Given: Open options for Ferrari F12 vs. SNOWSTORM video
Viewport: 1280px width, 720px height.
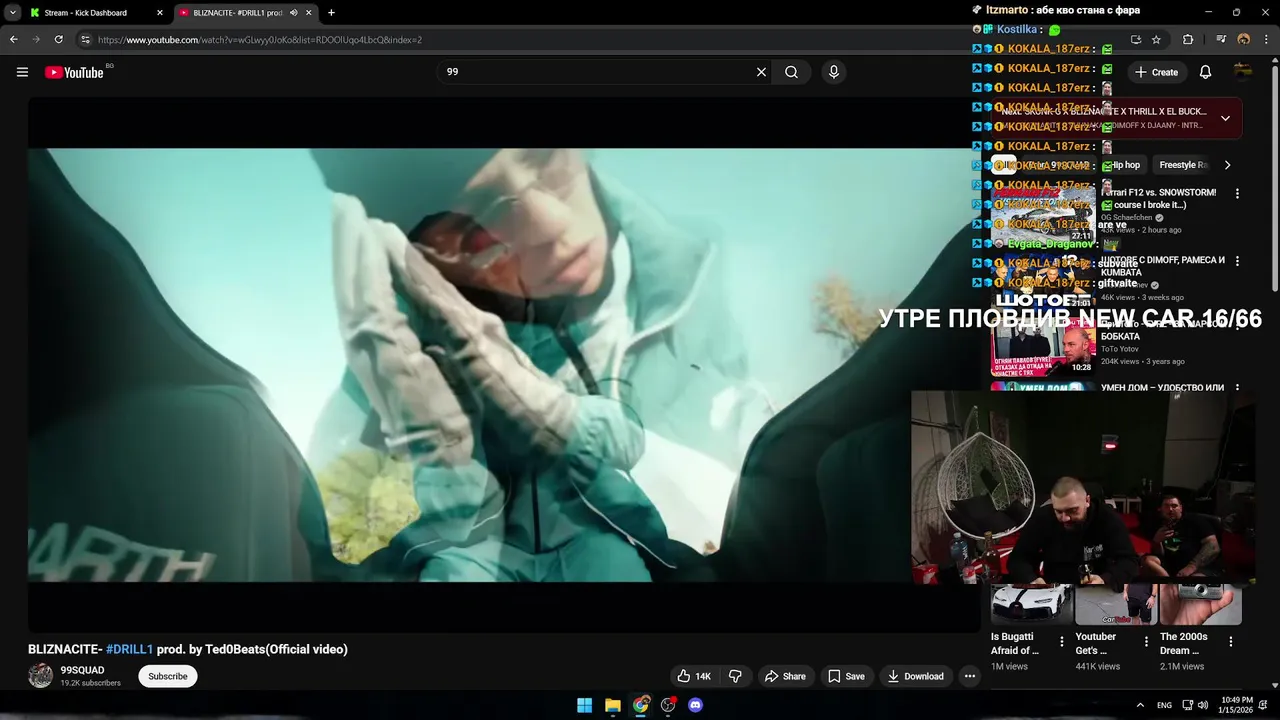Looking at the screenshot, I should point(1237,193).
